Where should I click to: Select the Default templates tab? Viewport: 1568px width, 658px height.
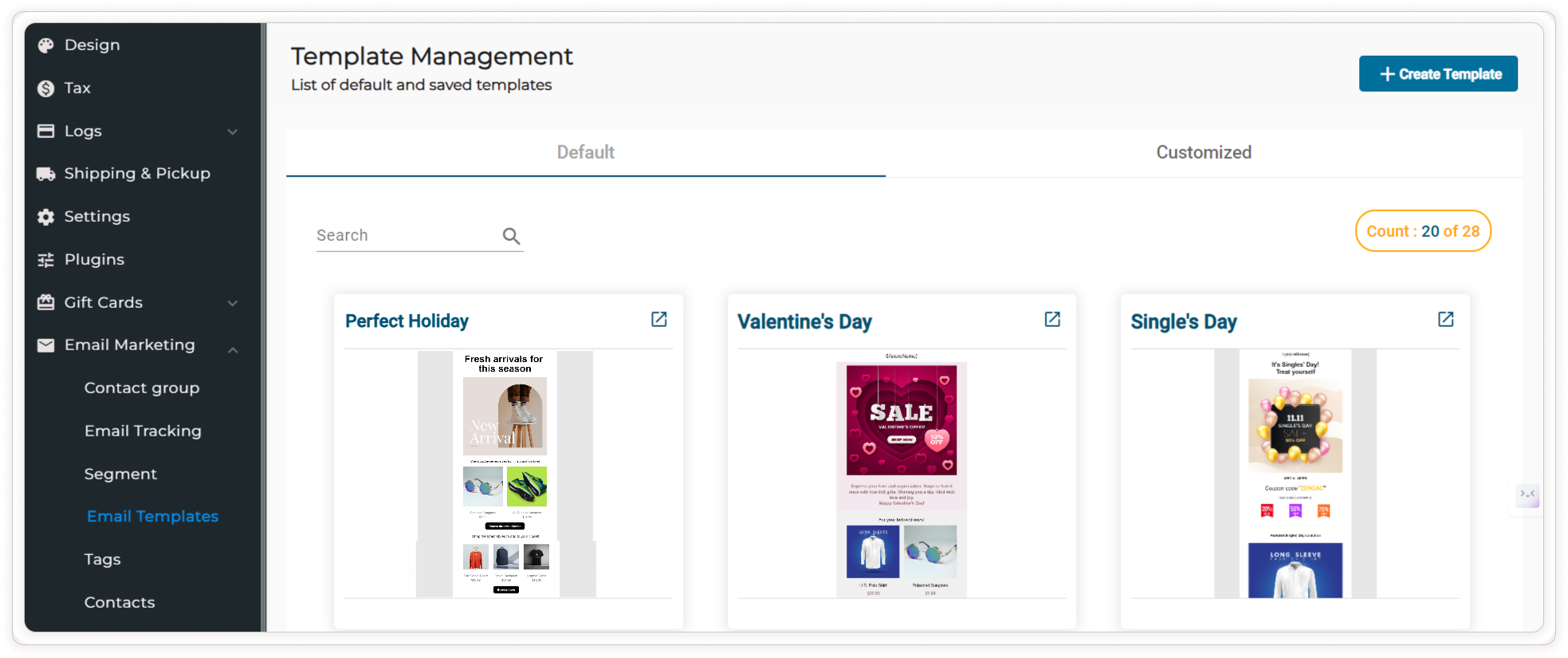click(585, 152)
